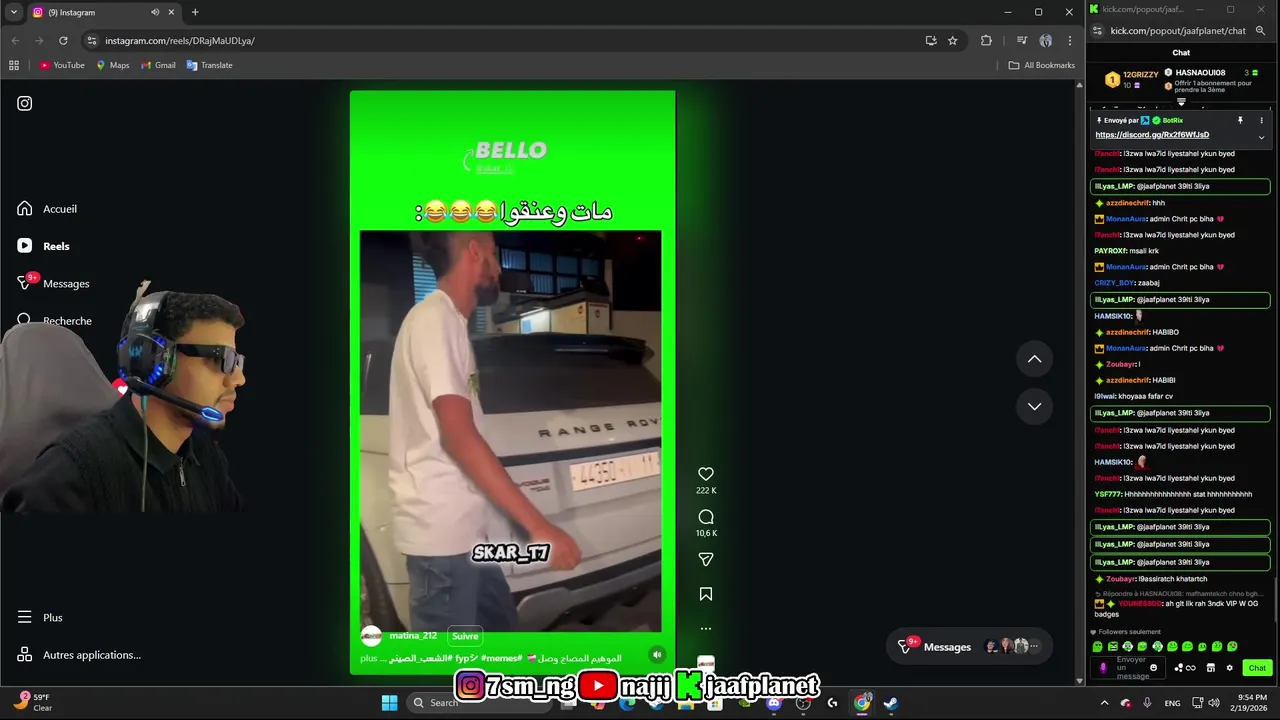The image size is (1280, 720).
Task: Like the reel with the heart icon
Action: tap(706, 474)
